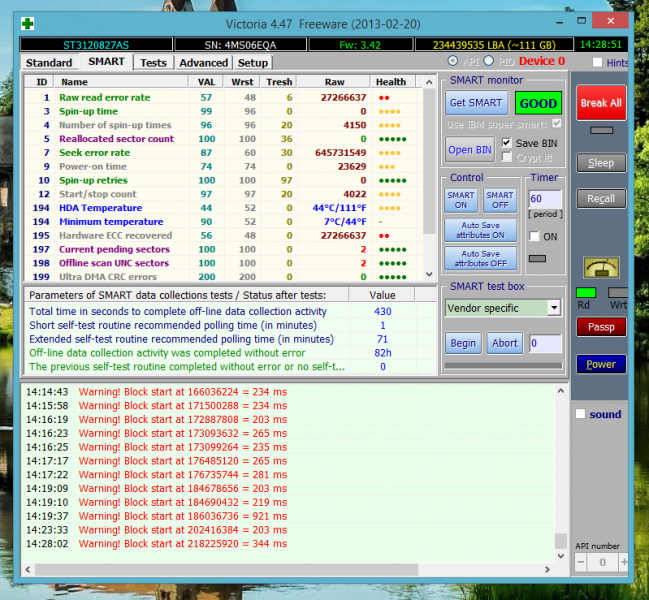
Task: Click the green cross Victoria app icon
Action: tap(27, 22)
